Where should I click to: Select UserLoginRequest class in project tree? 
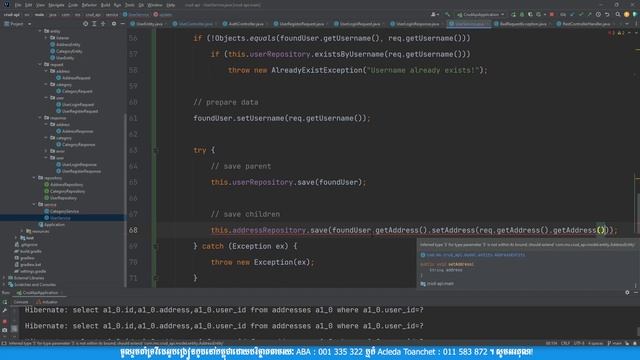coord(75,105)
